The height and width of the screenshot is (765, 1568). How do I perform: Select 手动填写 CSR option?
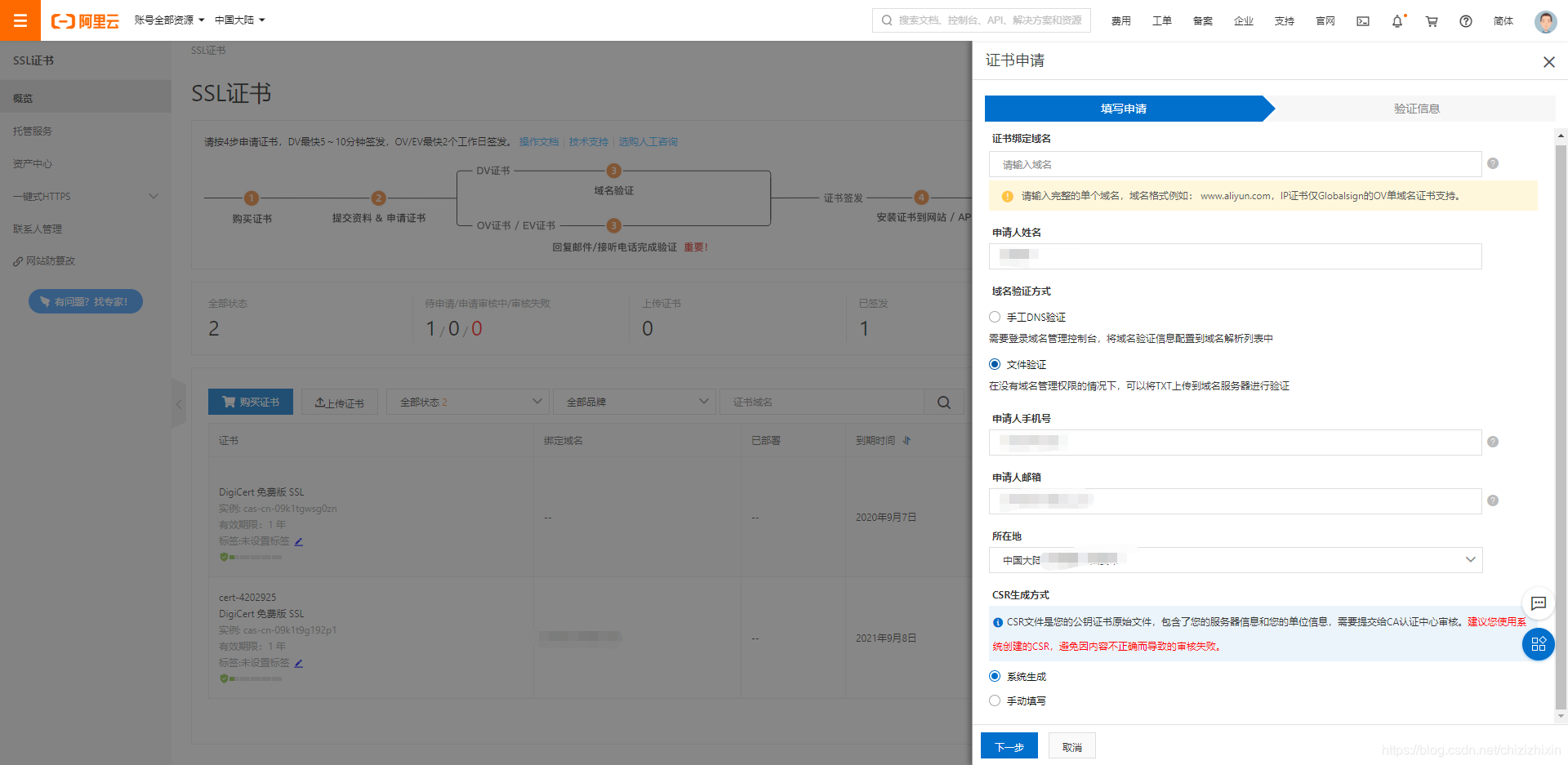coord(995,701)
